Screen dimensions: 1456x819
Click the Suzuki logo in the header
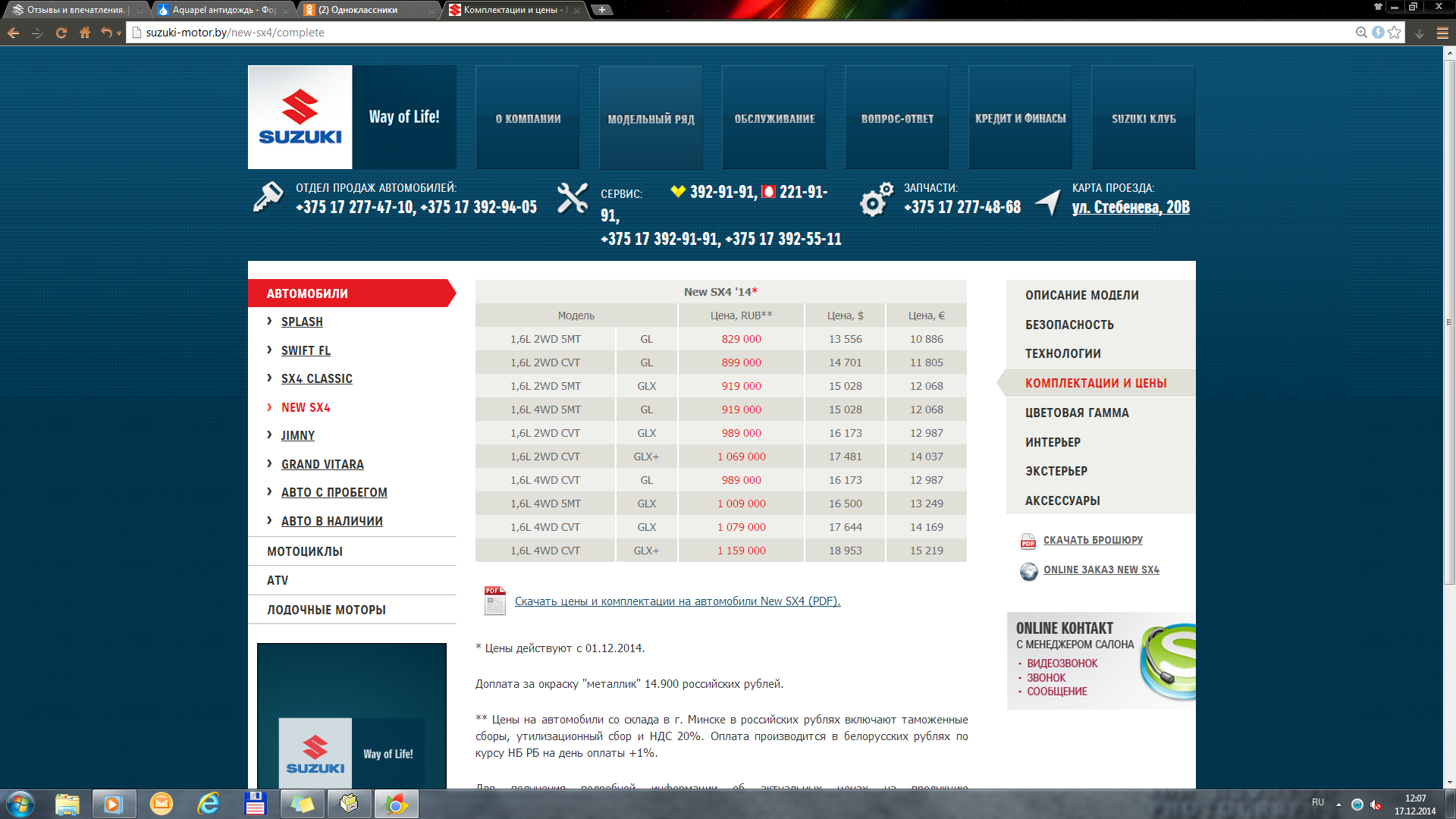point(300,117)
